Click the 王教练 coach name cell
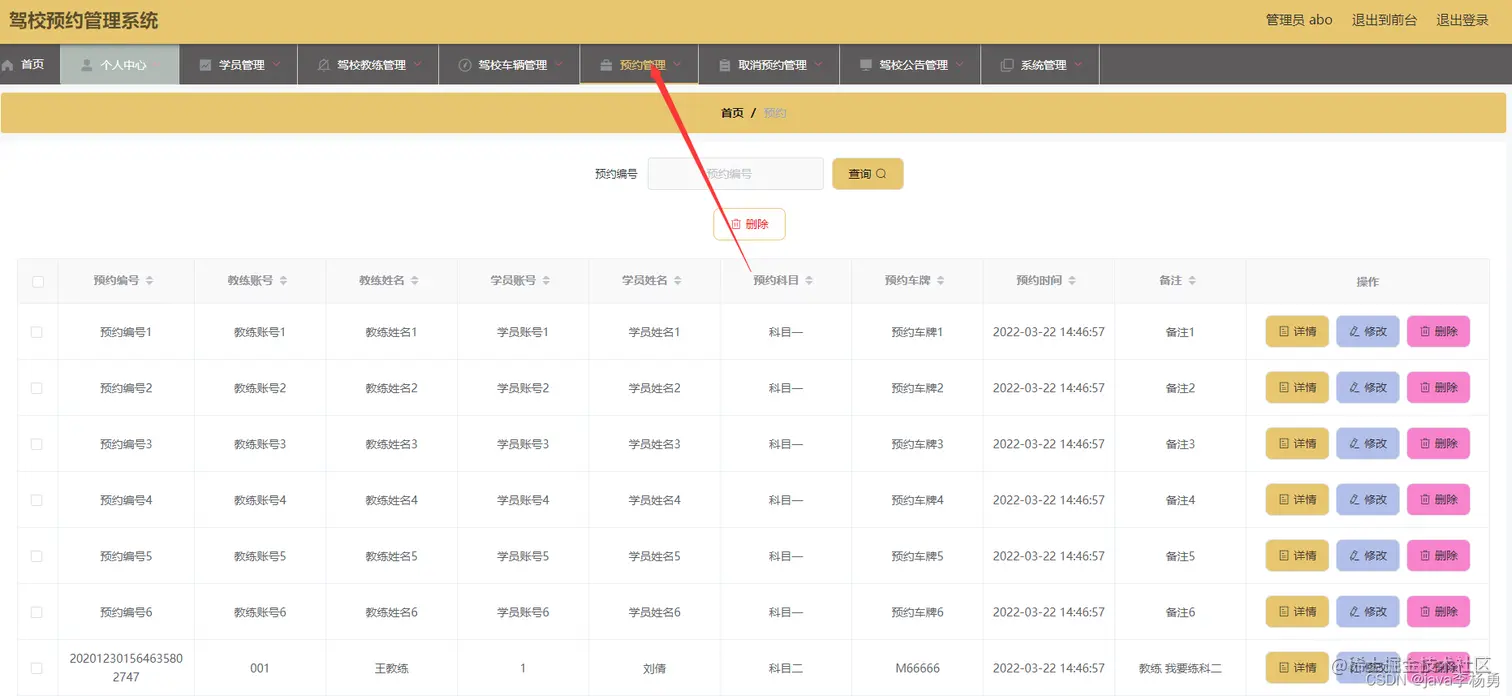This screenshot has width=1512, height=696. click(x=391, y=668)
